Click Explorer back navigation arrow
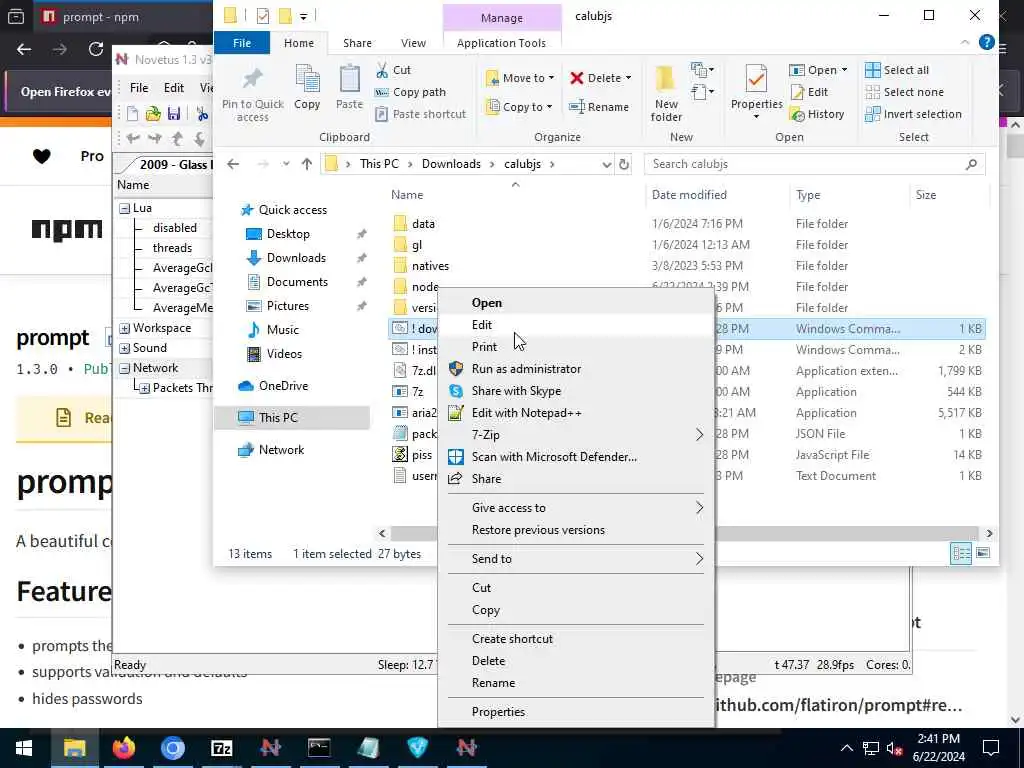Image resolution: width=1024 pixels, height=768 pixels. (x=233, y=165)
